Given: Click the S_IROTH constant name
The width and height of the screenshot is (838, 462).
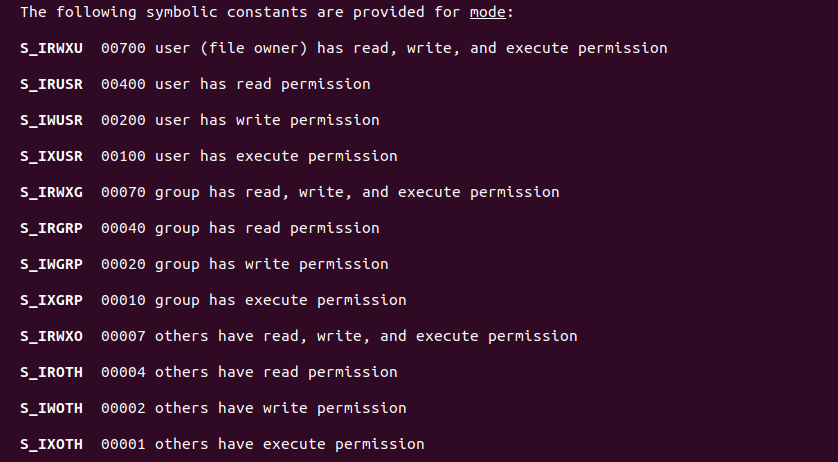Looking at the screenshot, I should point(52,372).
